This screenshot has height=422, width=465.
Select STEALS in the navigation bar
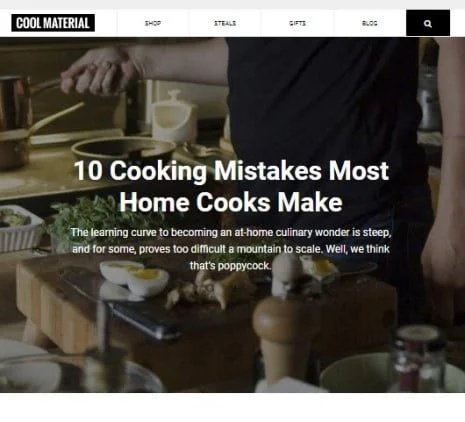click(x=225, y=23)
